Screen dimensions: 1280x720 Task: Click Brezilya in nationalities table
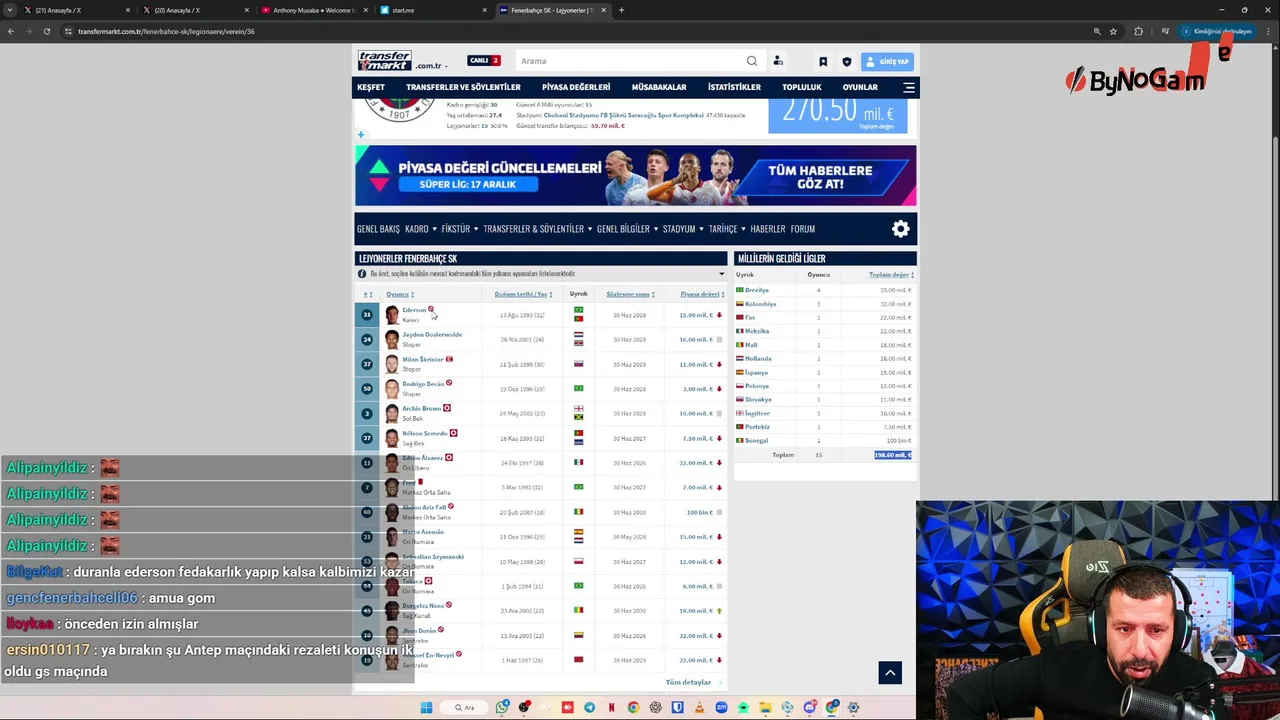(x=757, y=290)
